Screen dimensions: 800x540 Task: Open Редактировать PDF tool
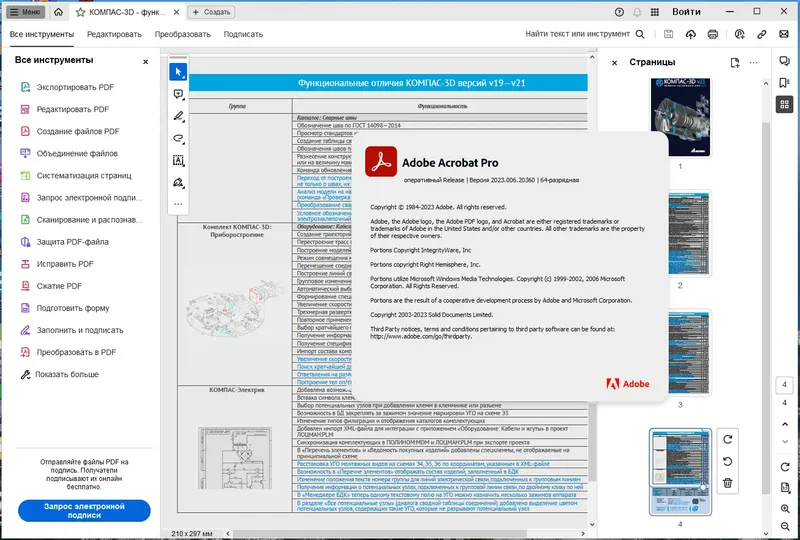pos(64,109)
